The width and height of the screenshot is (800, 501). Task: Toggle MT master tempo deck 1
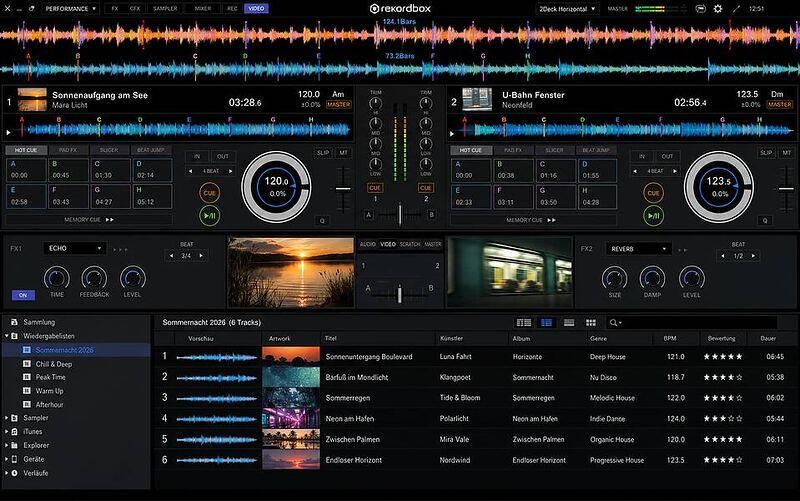pyautogui.click(x=343, y=153)
